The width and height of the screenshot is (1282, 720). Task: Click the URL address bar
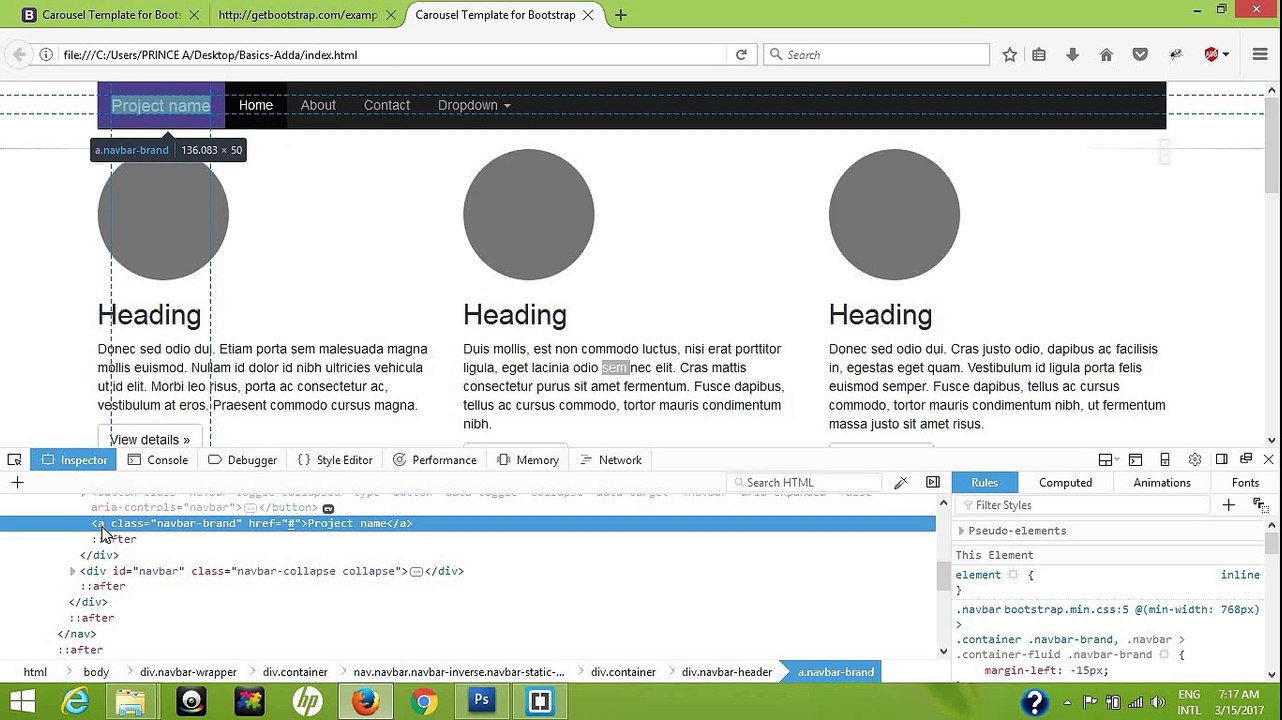point(395,55)
